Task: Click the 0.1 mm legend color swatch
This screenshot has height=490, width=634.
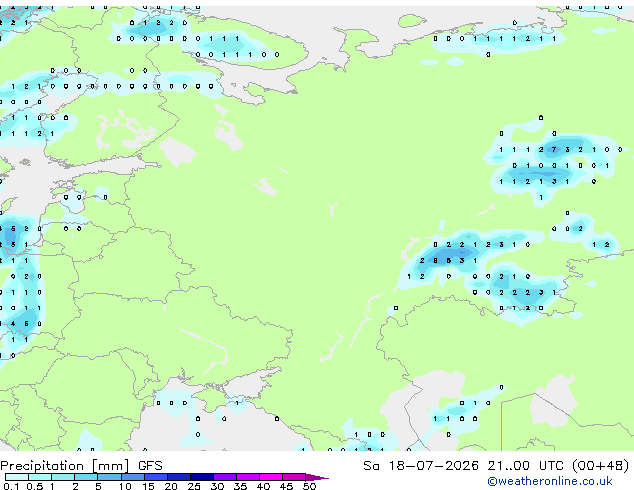Action: [17, 477]
